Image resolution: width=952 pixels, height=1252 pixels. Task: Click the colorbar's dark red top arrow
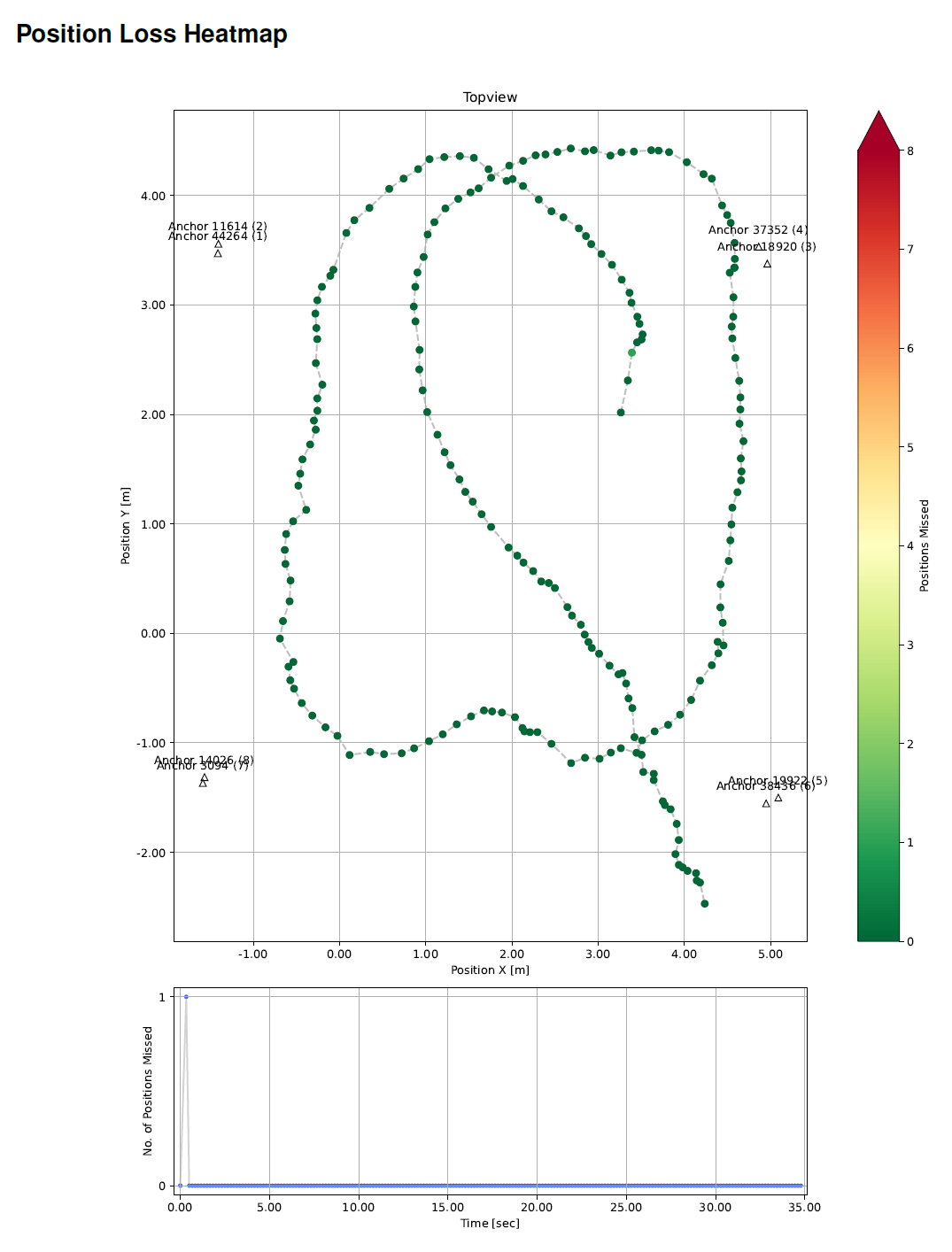click(878, 131)
